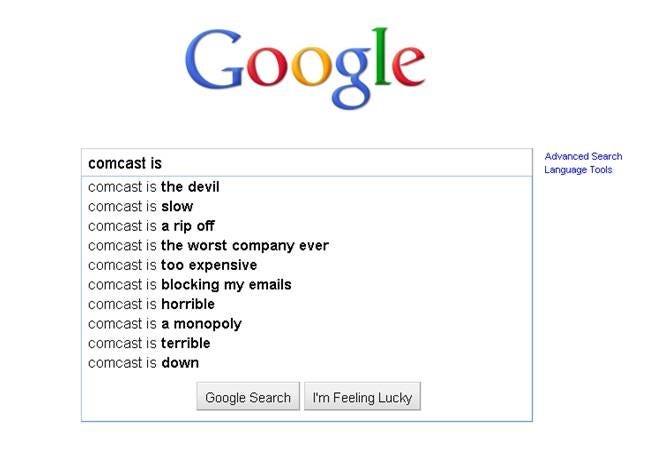This screenshot has height=450, width=659.
Task: Click the green letter l in logo
Action: (382, 57)
